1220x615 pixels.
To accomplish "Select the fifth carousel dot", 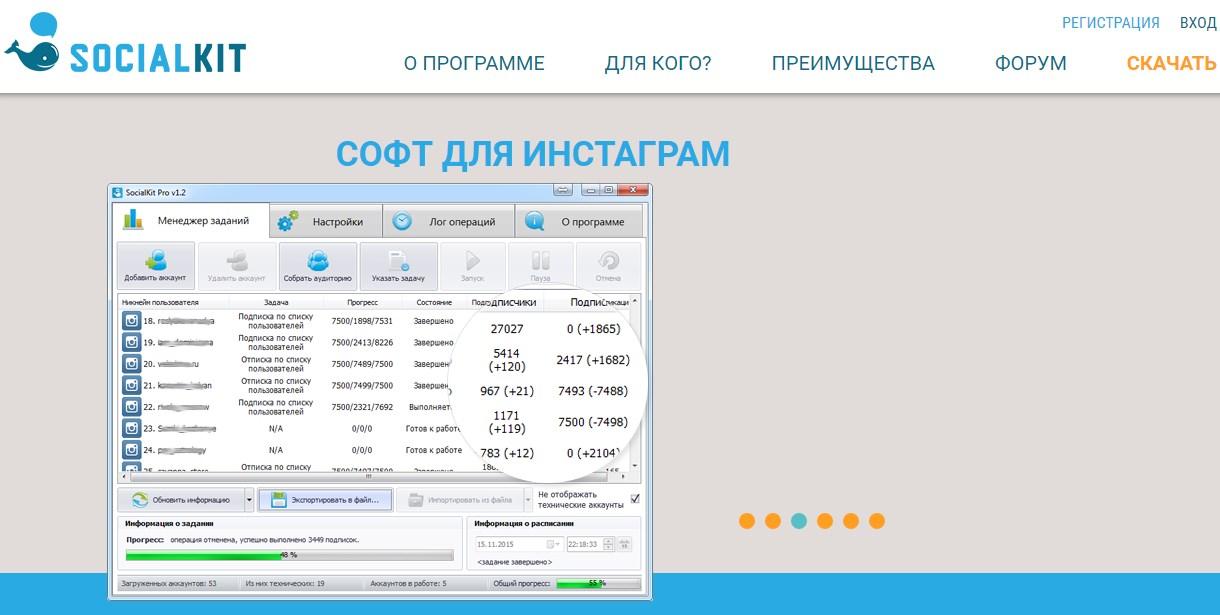I will pos(851,521).
